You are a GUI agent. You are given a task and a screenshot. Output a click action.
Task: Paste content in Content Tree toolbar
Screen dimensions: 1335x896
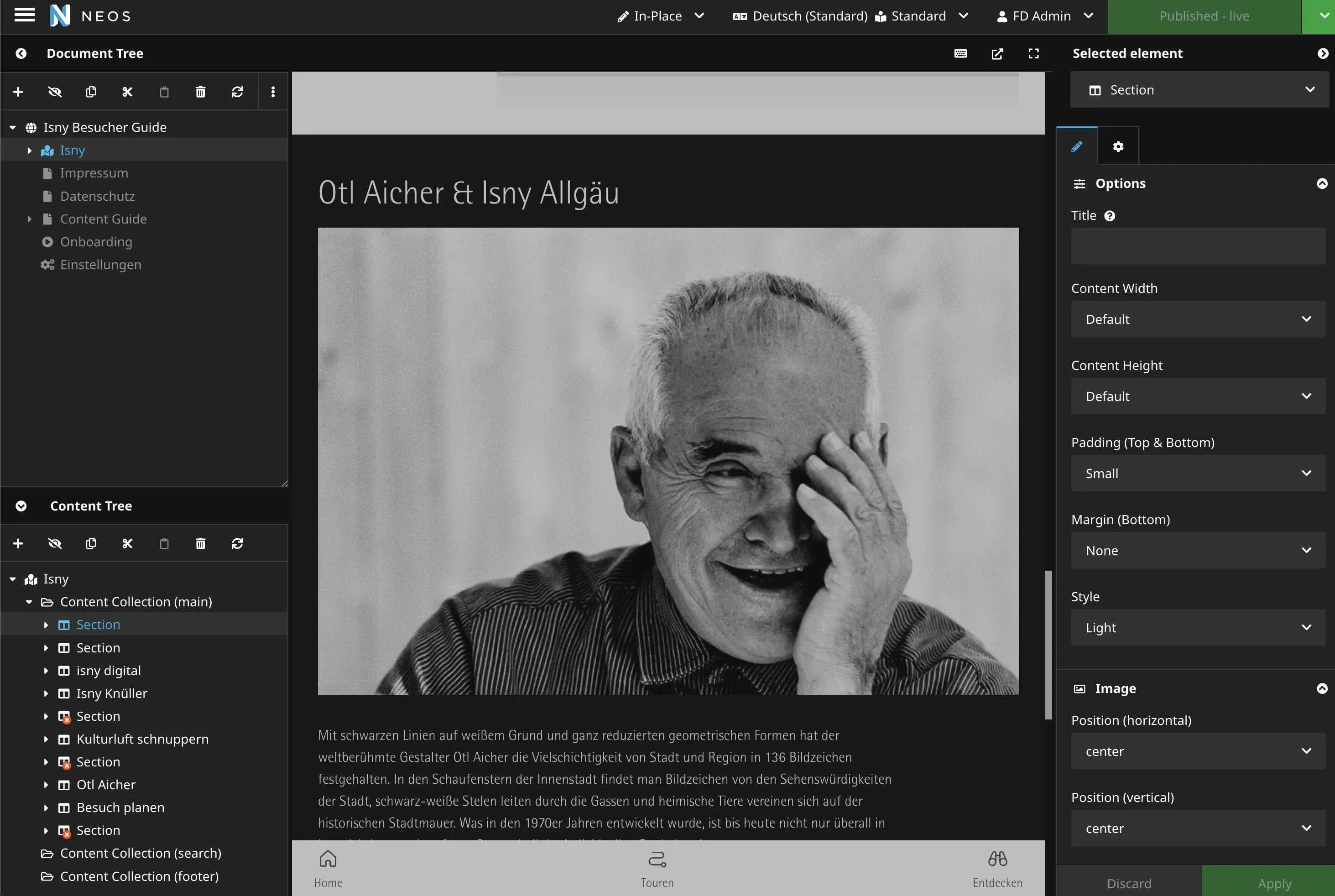pos(164,543)
